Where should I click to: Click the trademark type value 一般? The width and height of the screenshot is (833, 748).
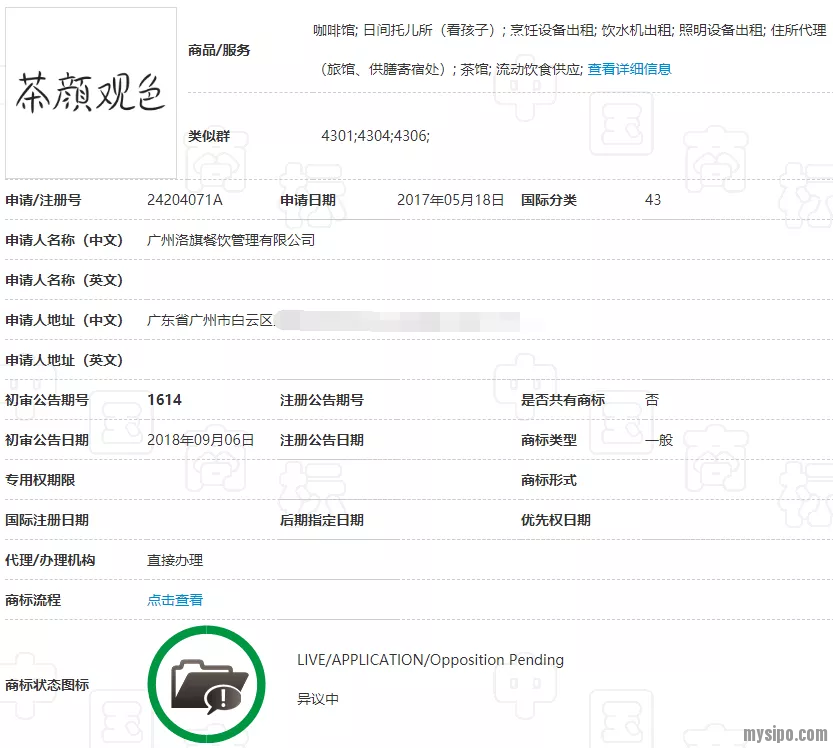coord(659,440)
